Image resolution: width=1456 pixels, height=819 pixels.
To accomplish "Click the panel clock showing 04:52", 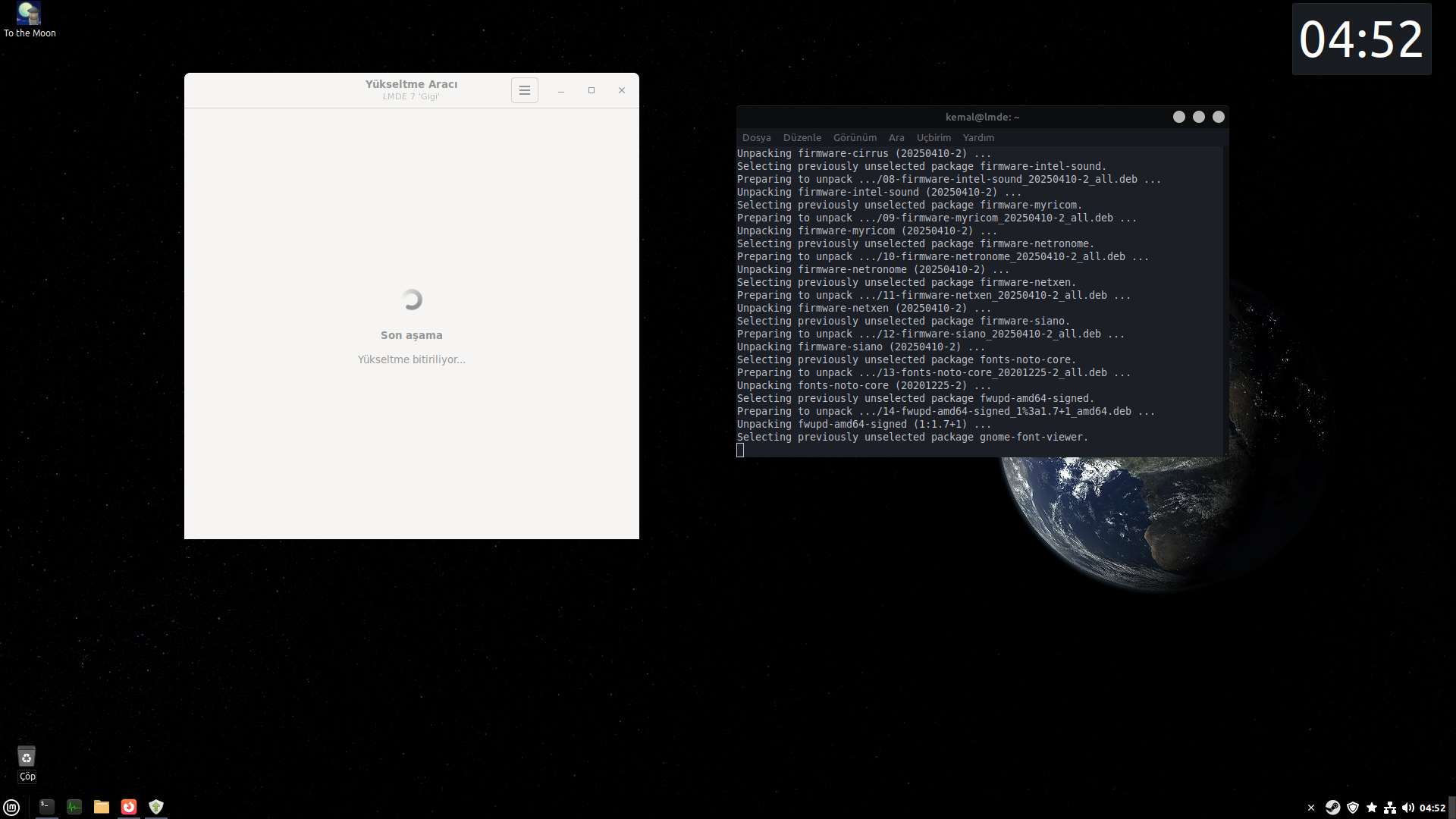I will (1432, 808).
